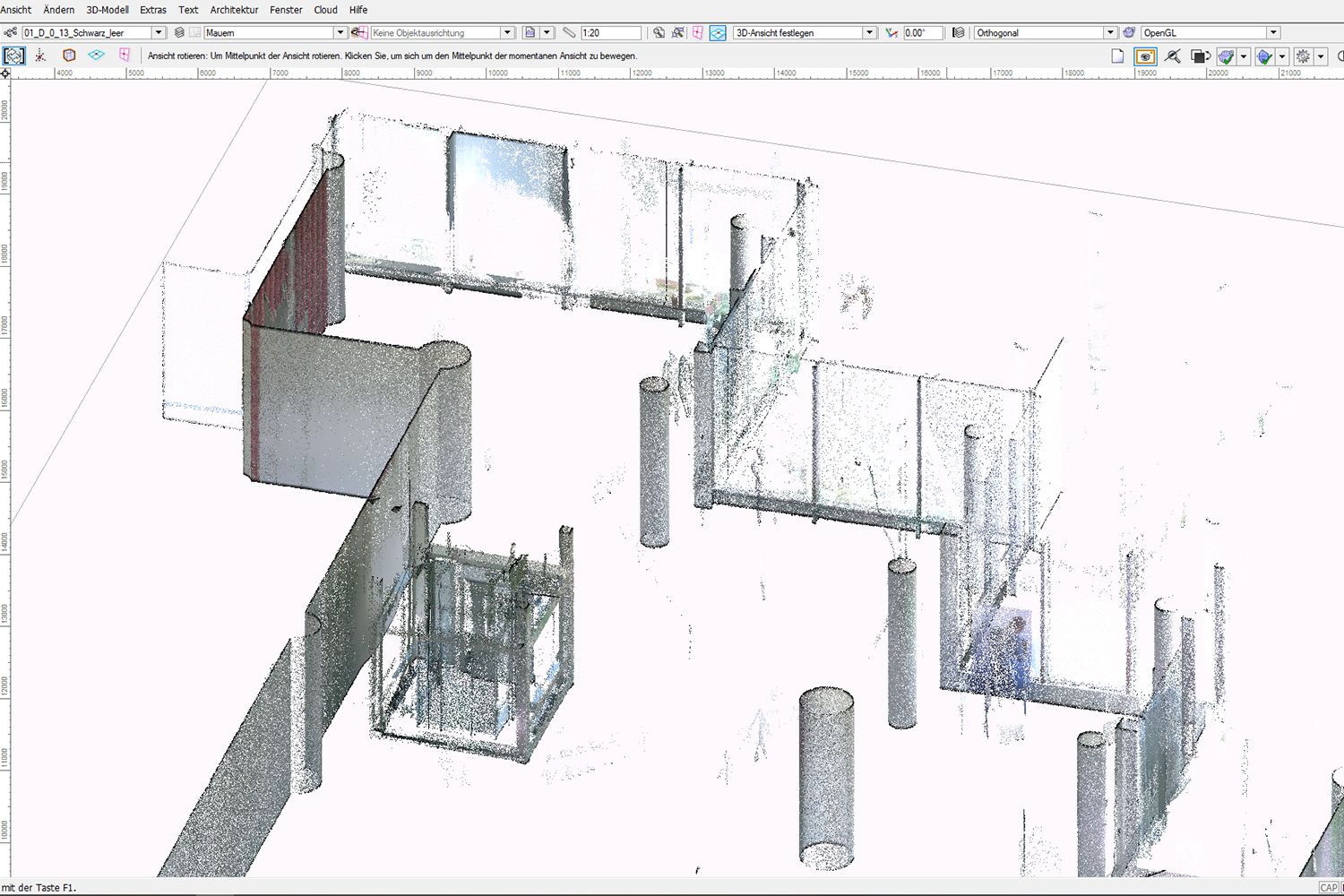This screenshot has height=896, width=1344.
Task: Click inside the 0.00° angle input field
Action: (923, 32)
